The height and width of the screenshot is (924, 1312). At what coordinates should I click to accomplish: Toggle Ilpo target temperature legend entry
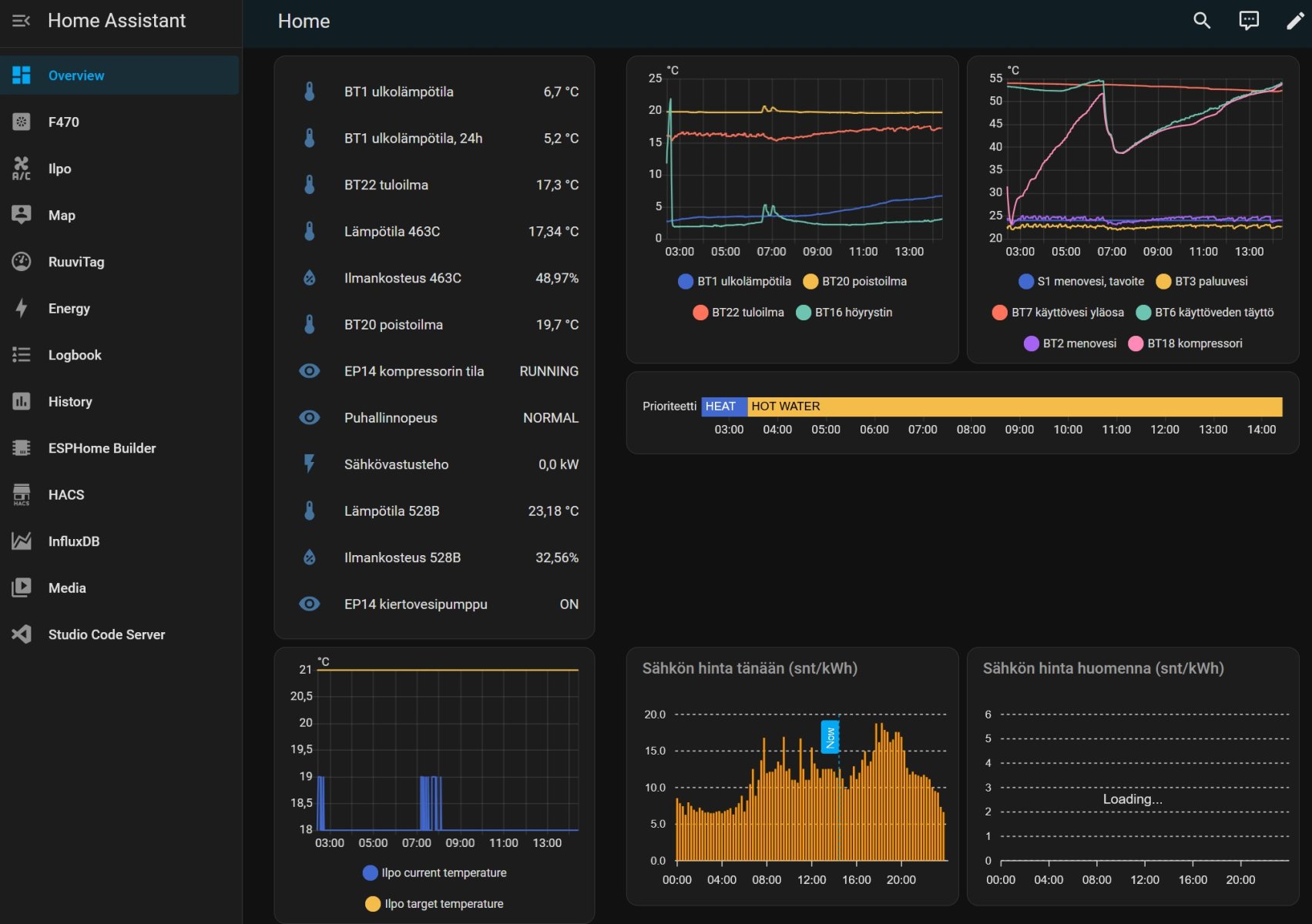tap(435, 904)
